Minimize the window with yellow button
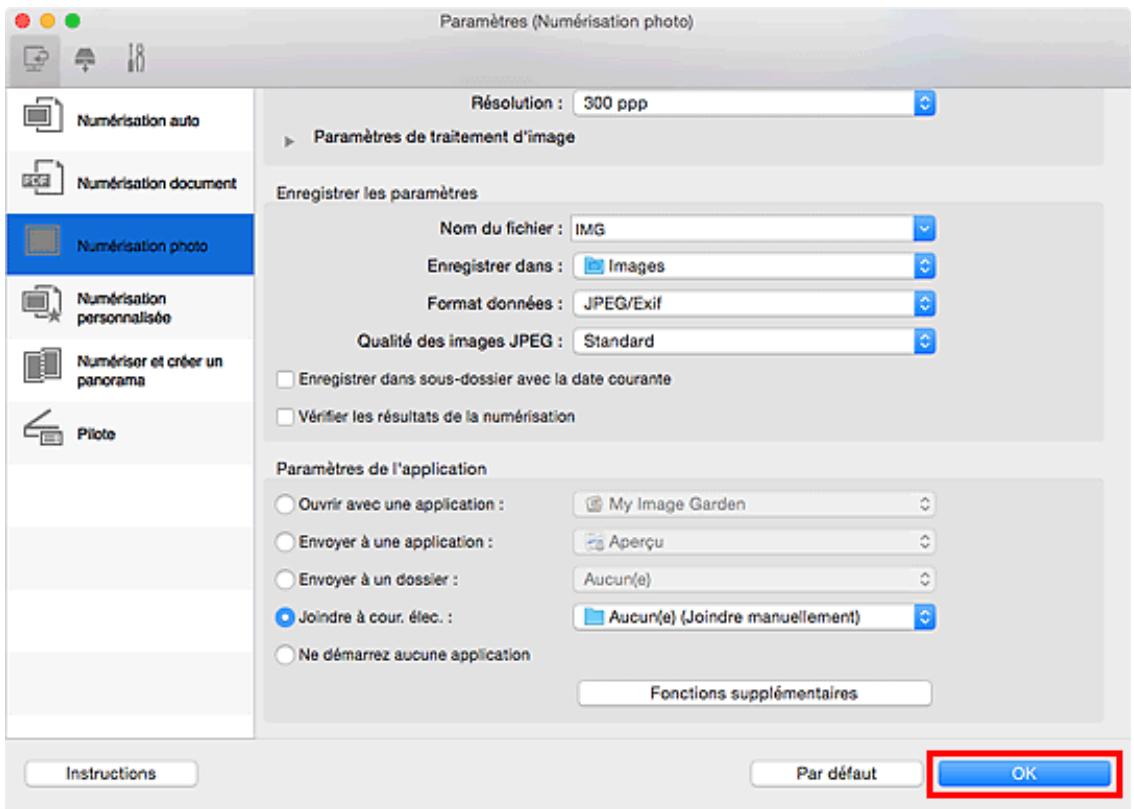The height and width of the screenshot is (809, 1134). tap(48, 21)
